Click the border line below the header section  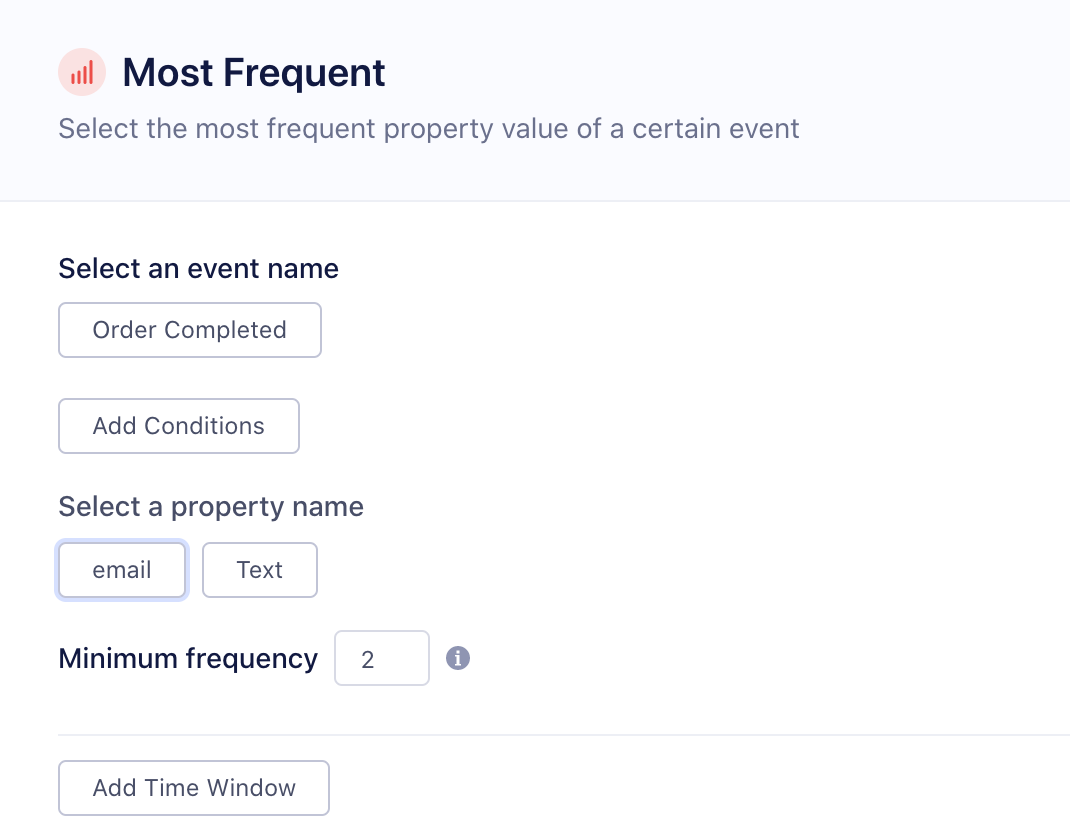pyautogui.click(x=535, y=201)
